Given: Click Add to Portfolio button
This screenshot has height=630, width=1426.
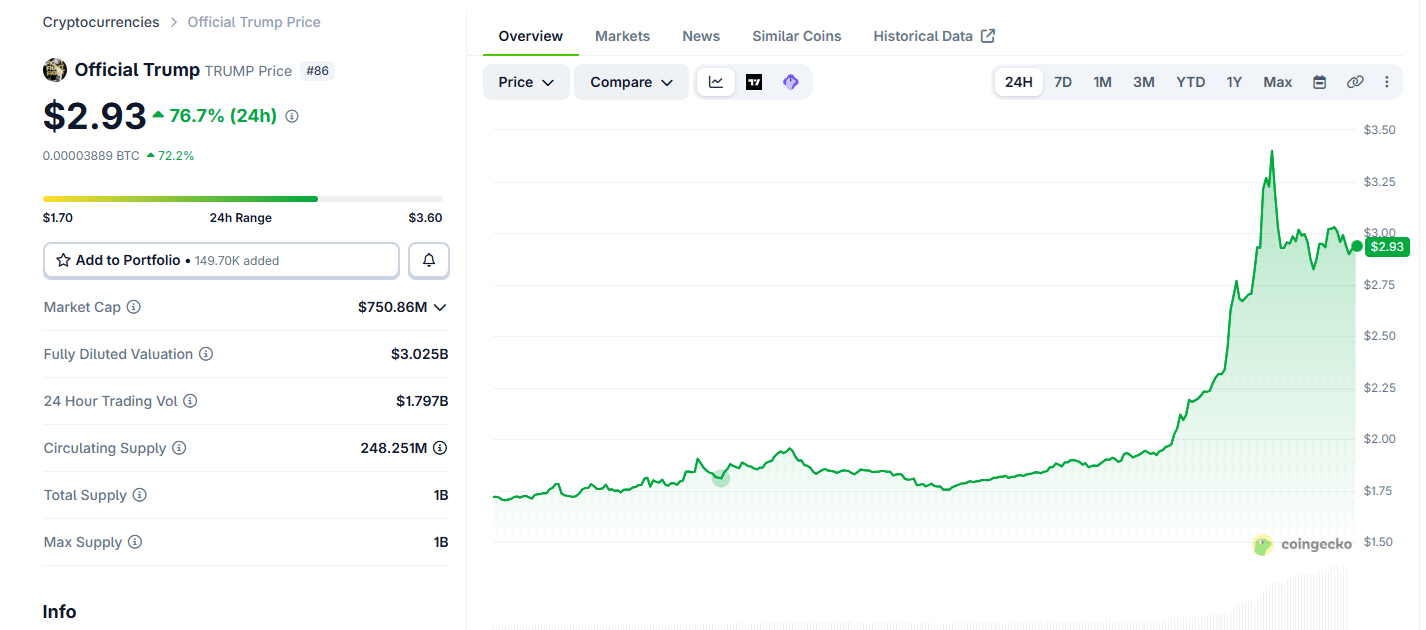Looking at the screenshot, I should [x=221, y=260].
